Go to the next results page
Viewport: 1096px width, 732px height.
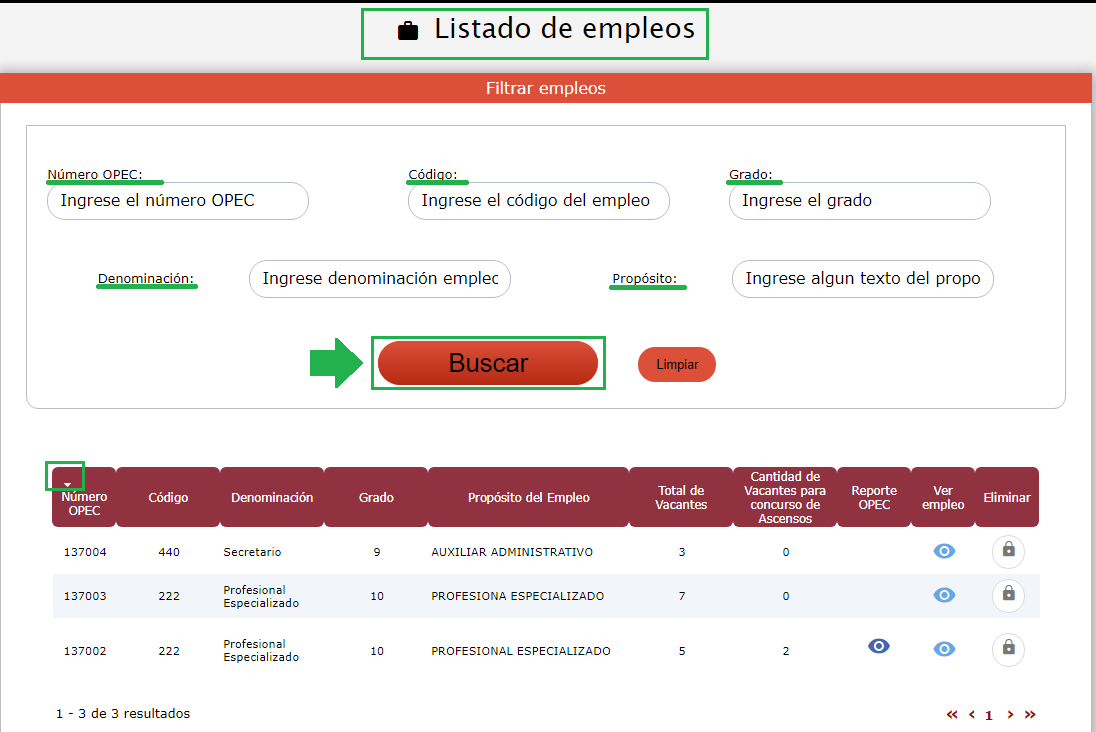(x=1011, y=715)
